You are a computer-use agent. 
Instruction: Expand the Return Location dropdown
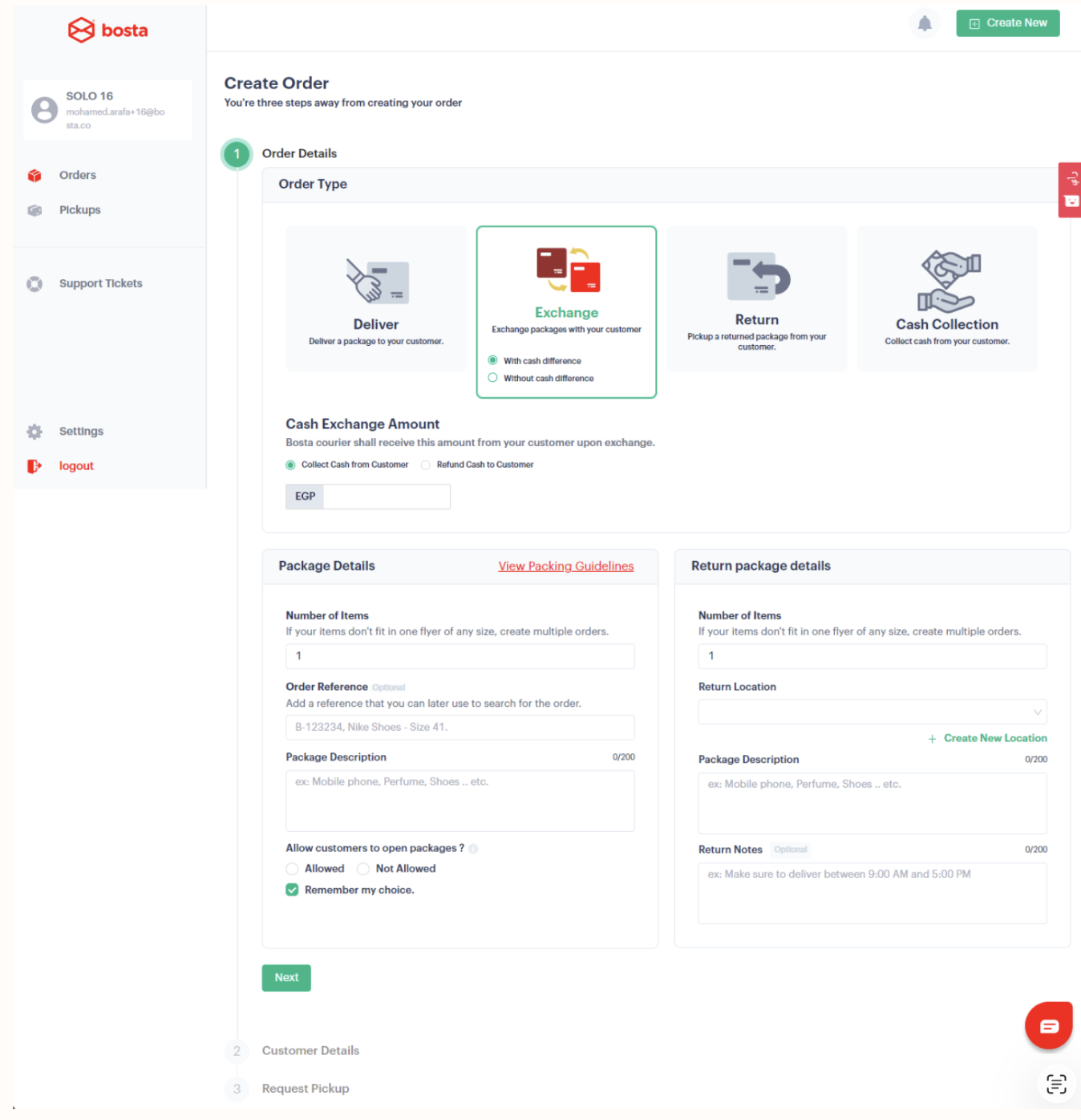pos(872,712)
